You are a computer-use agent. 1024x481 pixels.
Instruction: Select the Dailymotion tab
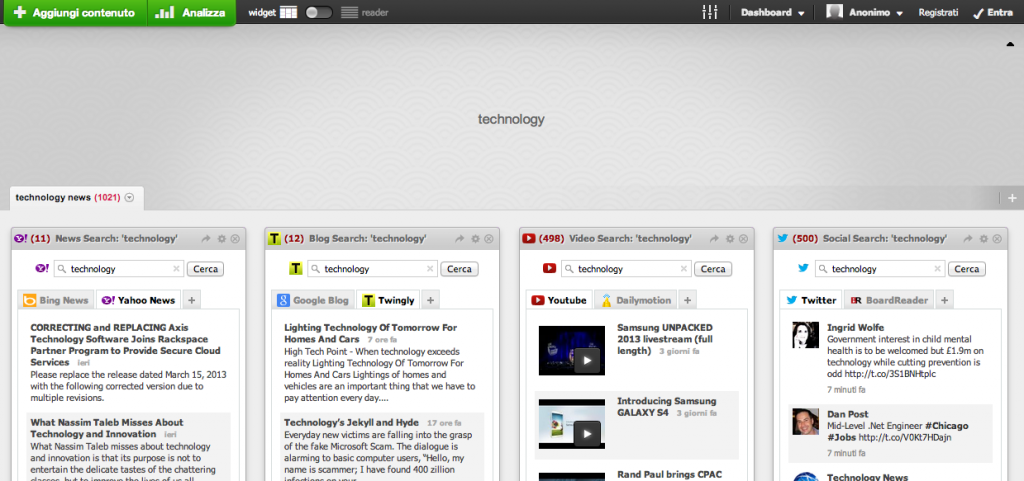point(636,300)
